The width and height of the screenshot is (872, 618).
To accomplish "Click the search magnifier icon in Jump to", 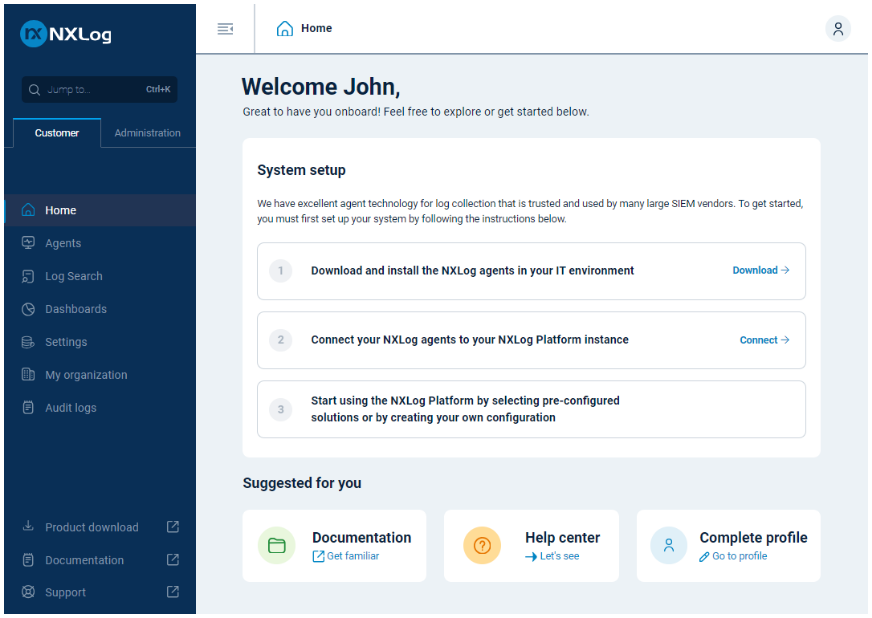I will [x=34, y=90].
